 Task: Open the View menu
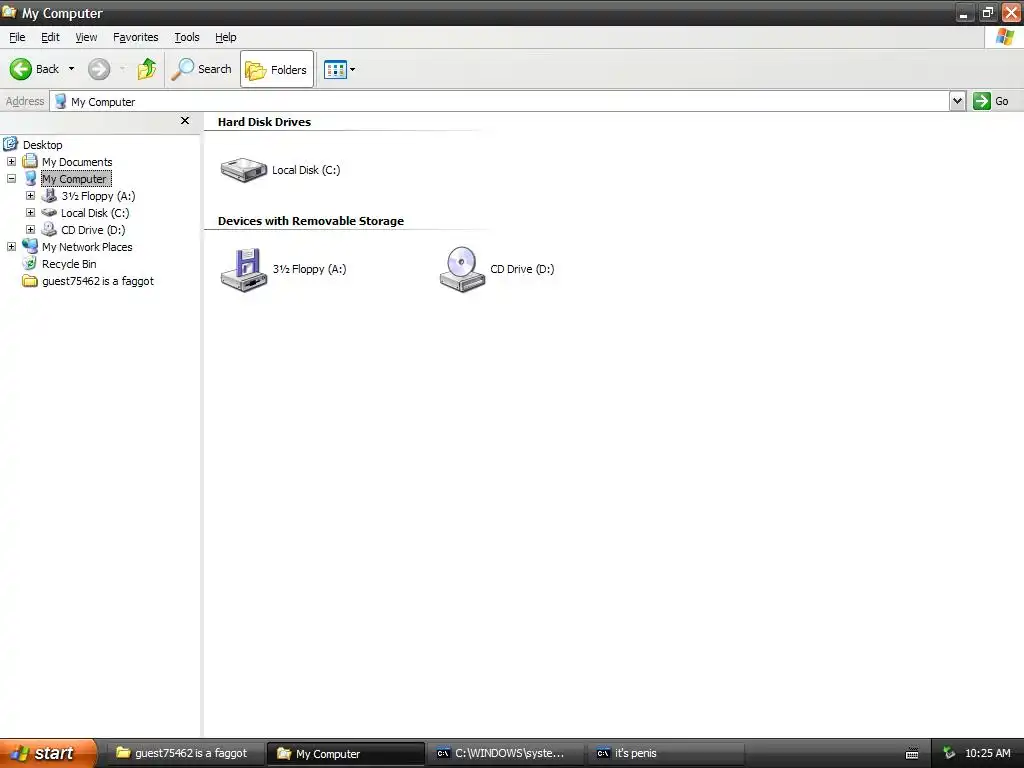point(86,37)
